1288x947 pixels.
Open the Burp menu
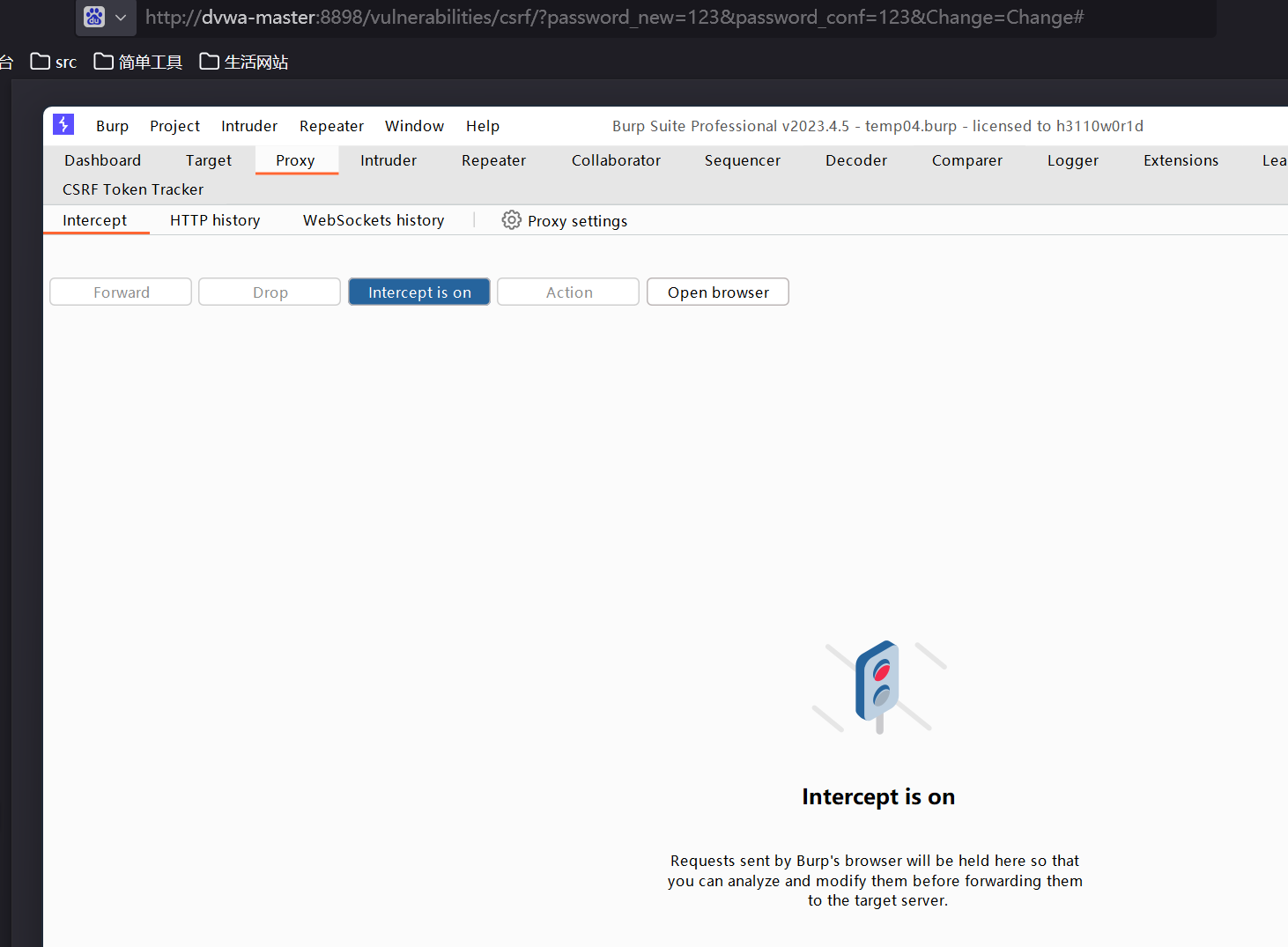(x=112, y=126)
